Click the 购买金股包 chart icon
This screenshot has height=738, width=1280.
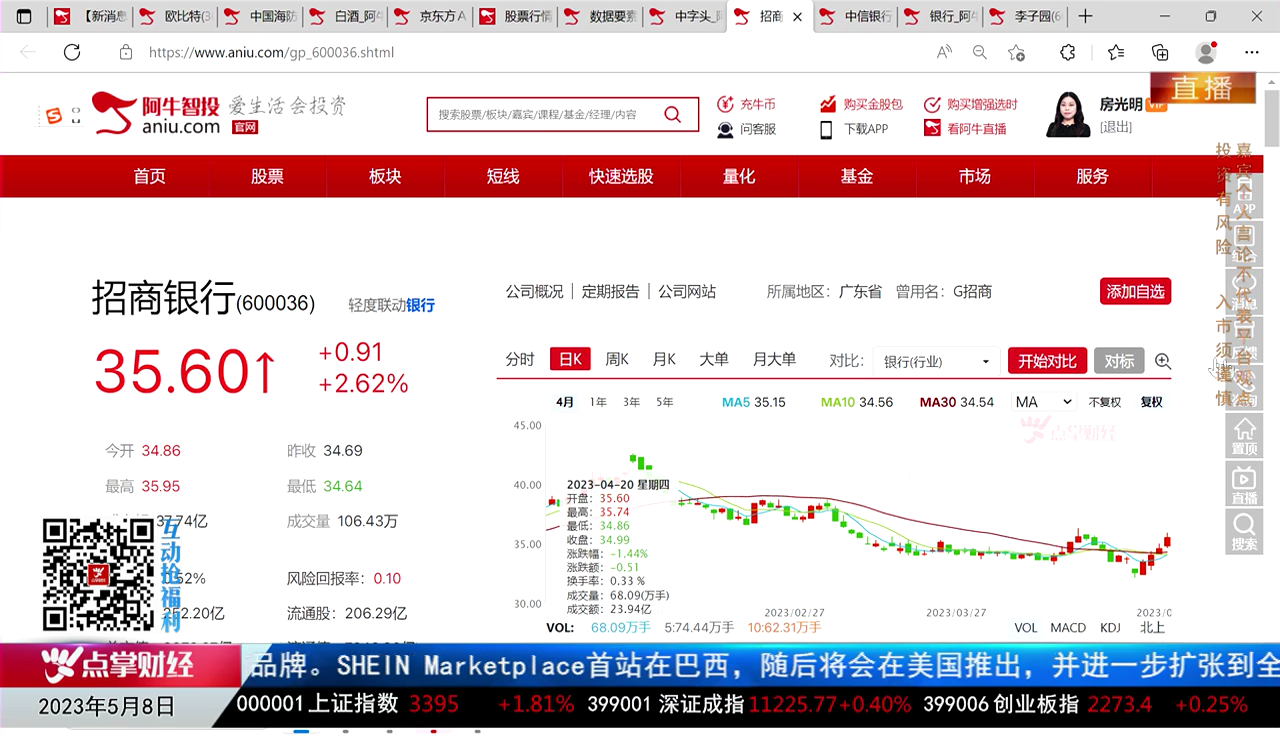(x=828, y=104)
